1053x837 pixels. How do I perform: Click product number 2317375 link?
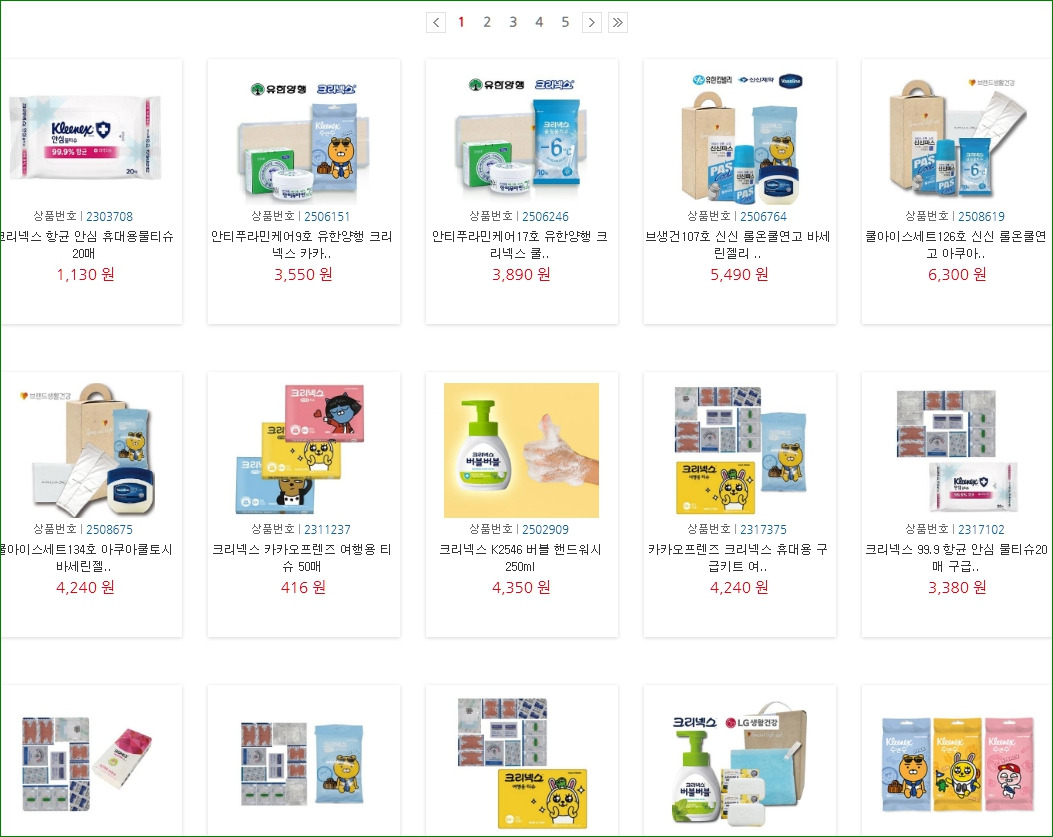(763, 529)
